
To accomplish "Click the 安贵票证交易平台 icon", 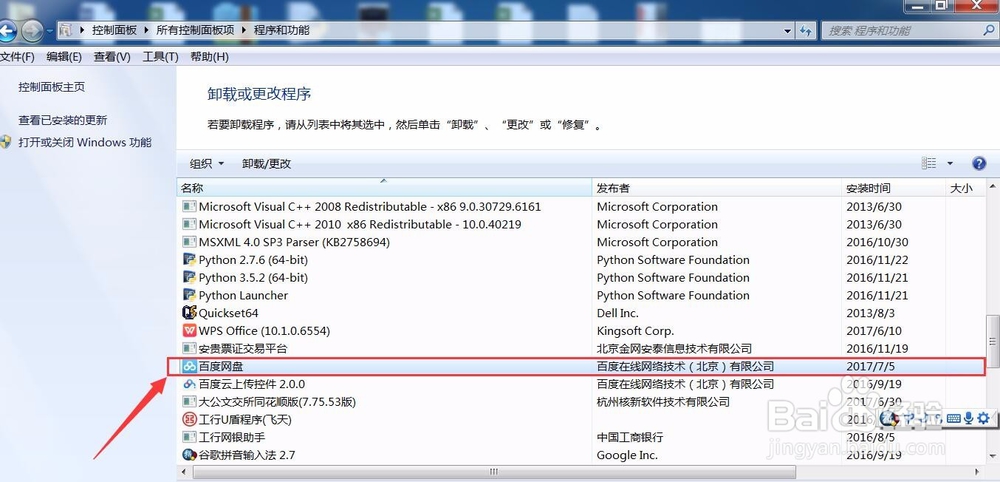I will pos(189,349).
